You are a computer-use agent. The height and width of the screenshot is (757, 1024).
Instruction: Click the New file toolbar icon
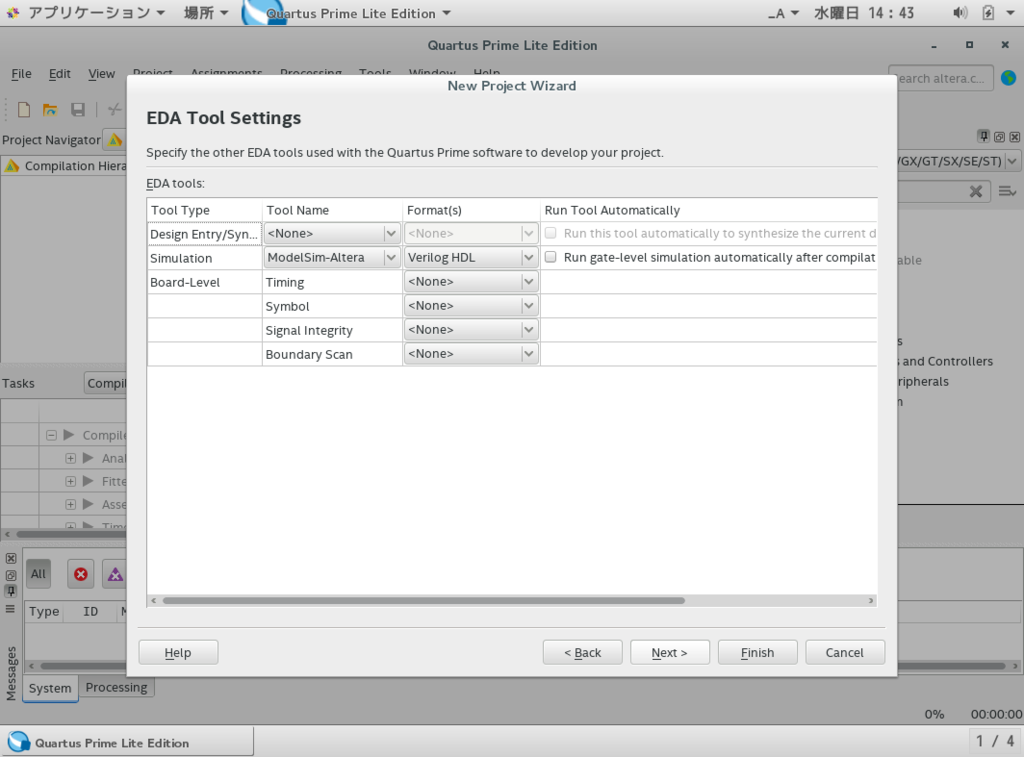click(24, 109)
